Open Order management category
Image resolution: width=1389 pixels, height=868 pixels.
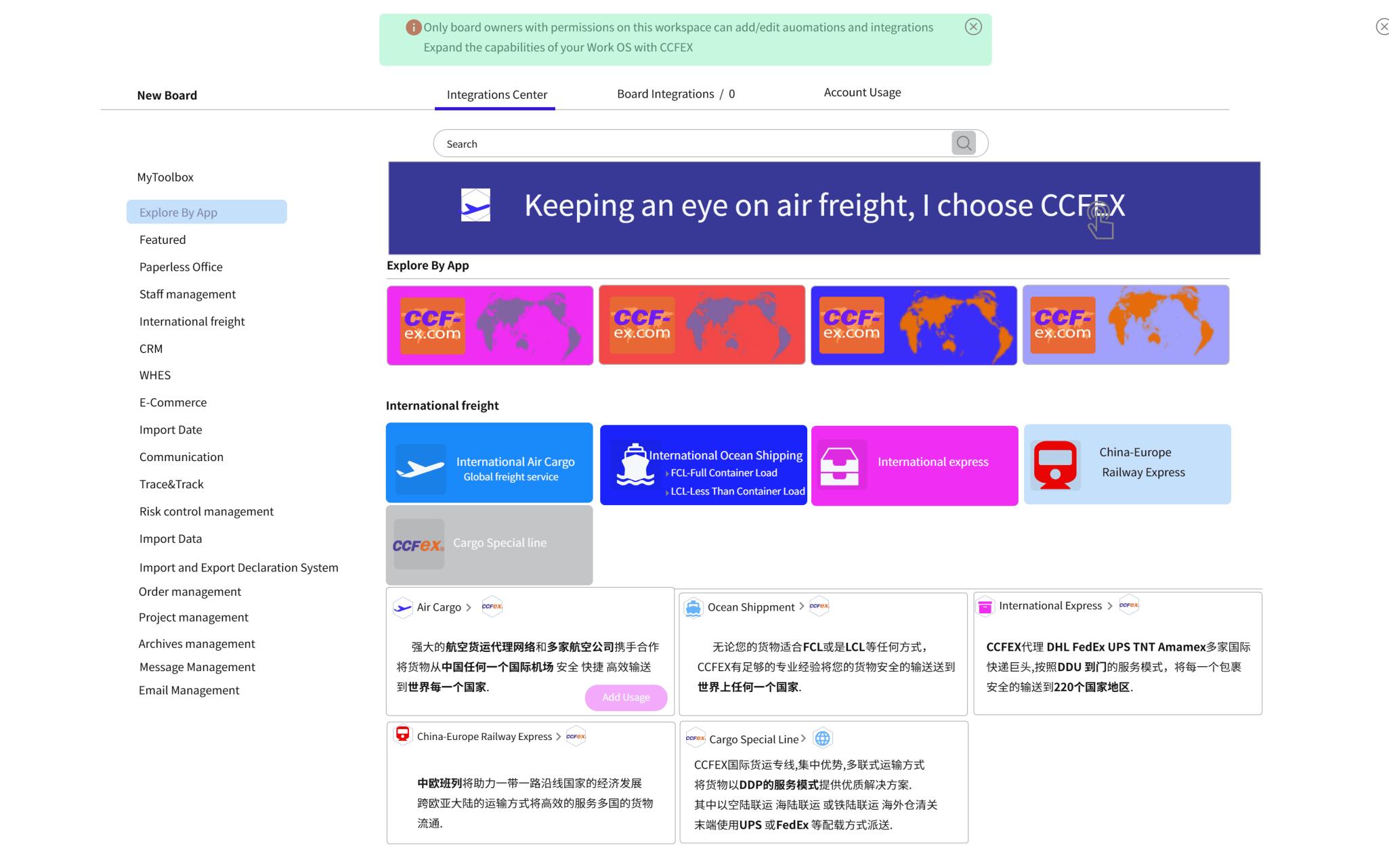click(x=190, y=592)
